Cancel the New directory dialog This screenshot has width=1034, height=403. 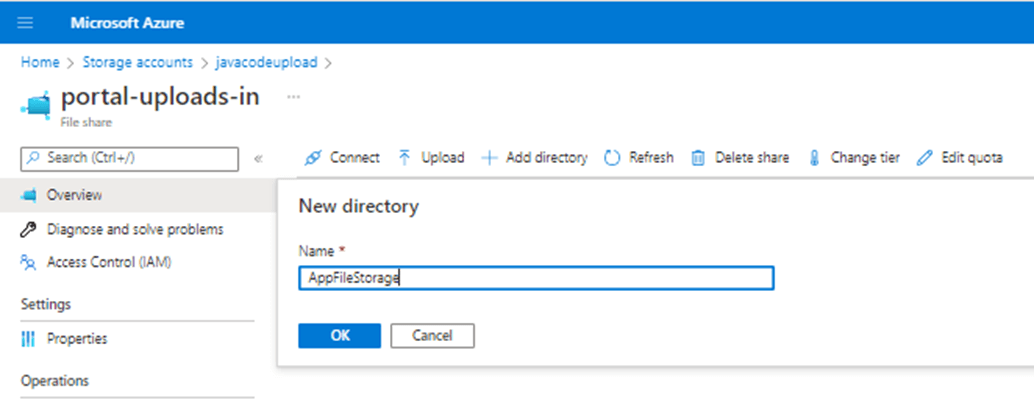click(x=432, y=336)
